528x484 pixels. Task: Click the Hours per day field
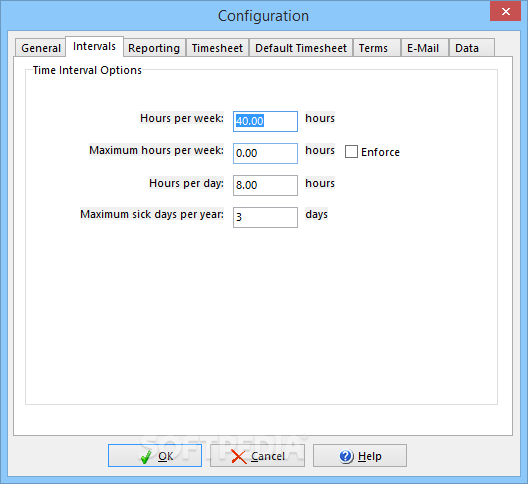click(265, 185)
